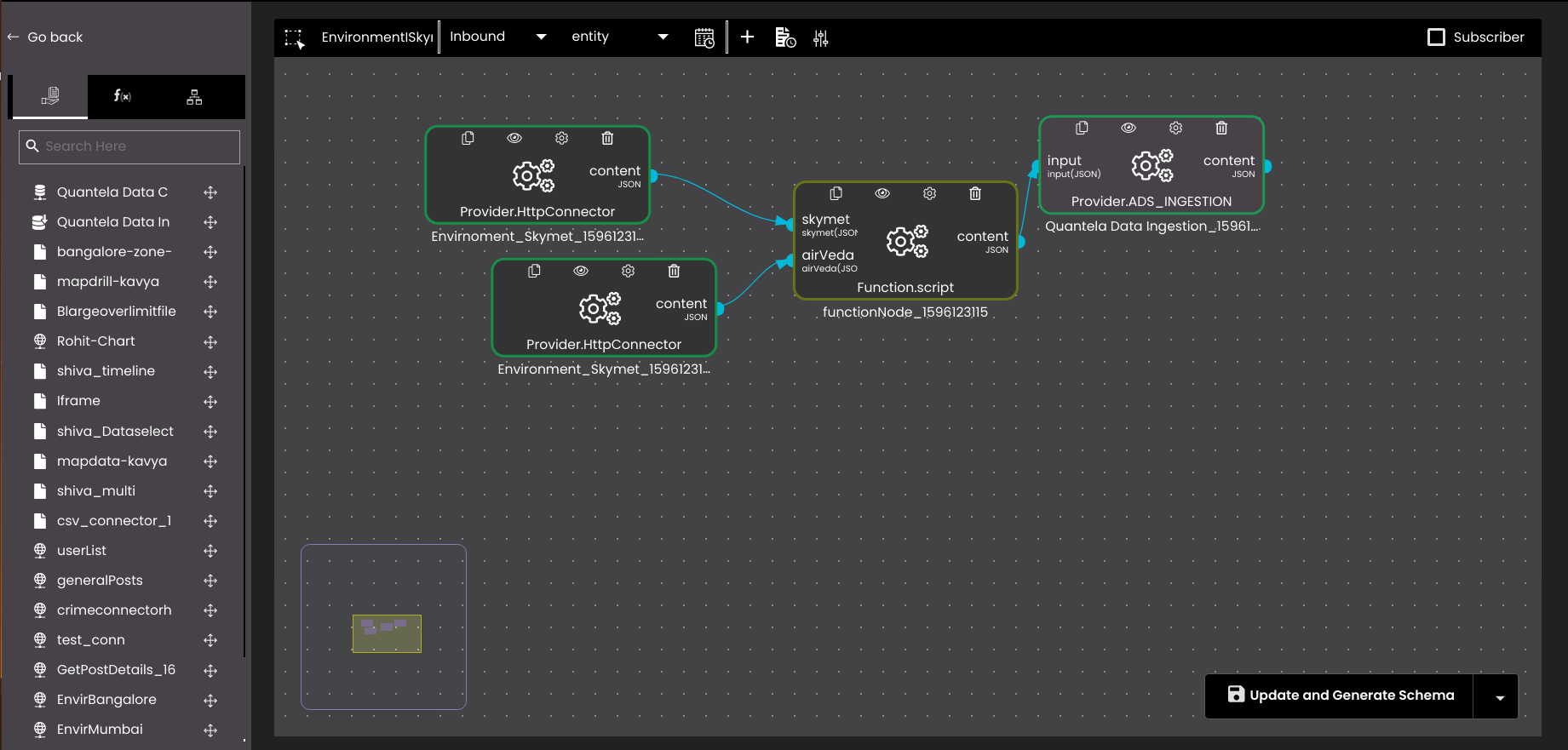The height and width of the screenshot is (750, 1568).
Task: Click Go back link
Action: click(x=45, y=37)
